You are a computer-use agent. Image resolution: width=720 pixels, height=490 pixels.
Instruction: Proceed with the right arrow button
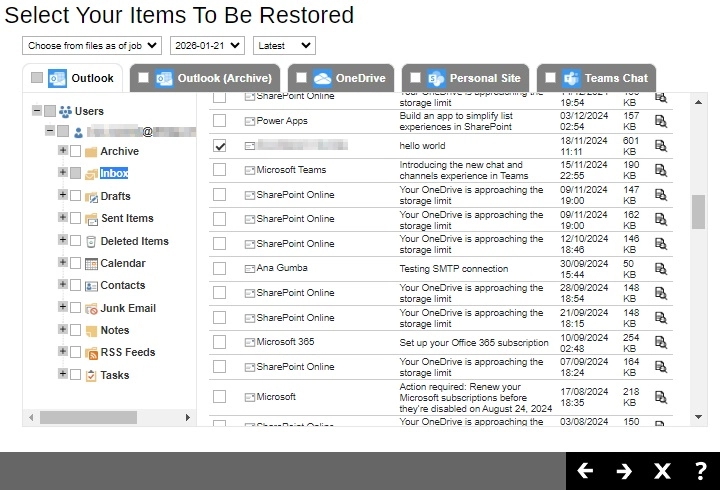pos(624,471)
